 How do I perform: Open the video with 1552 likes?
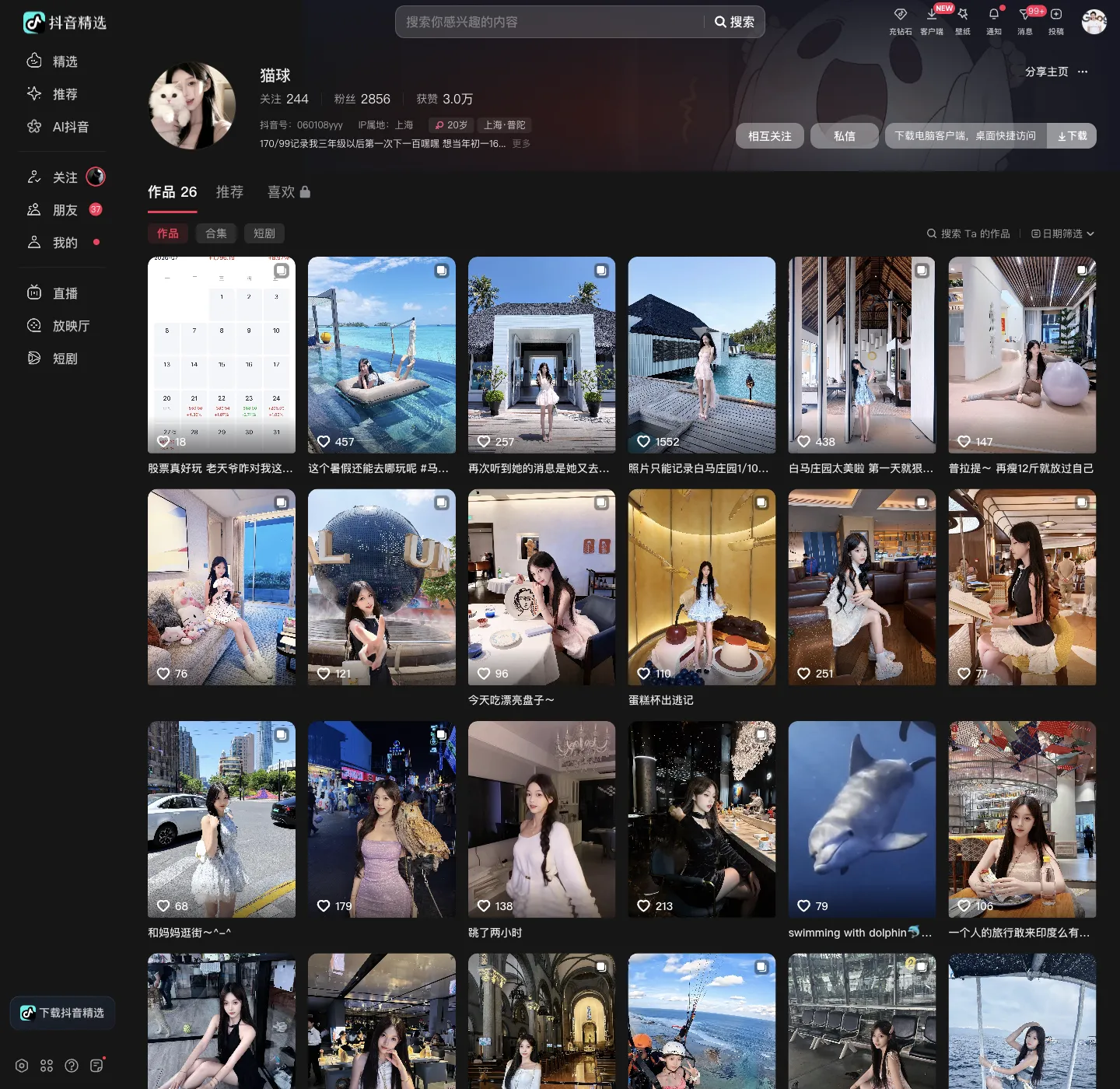(702, 355)
